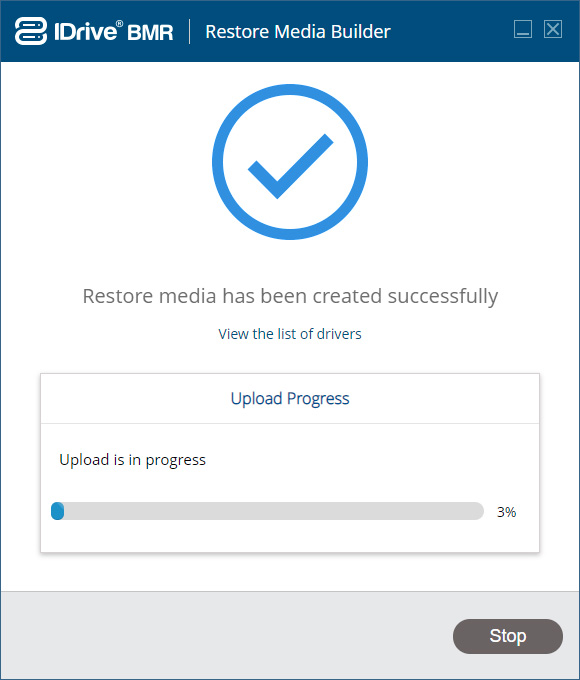Image resolution: width=580 pixels, height=680 pixels.
Task: Click the empty gray portion of progress track
Action: 274,511
